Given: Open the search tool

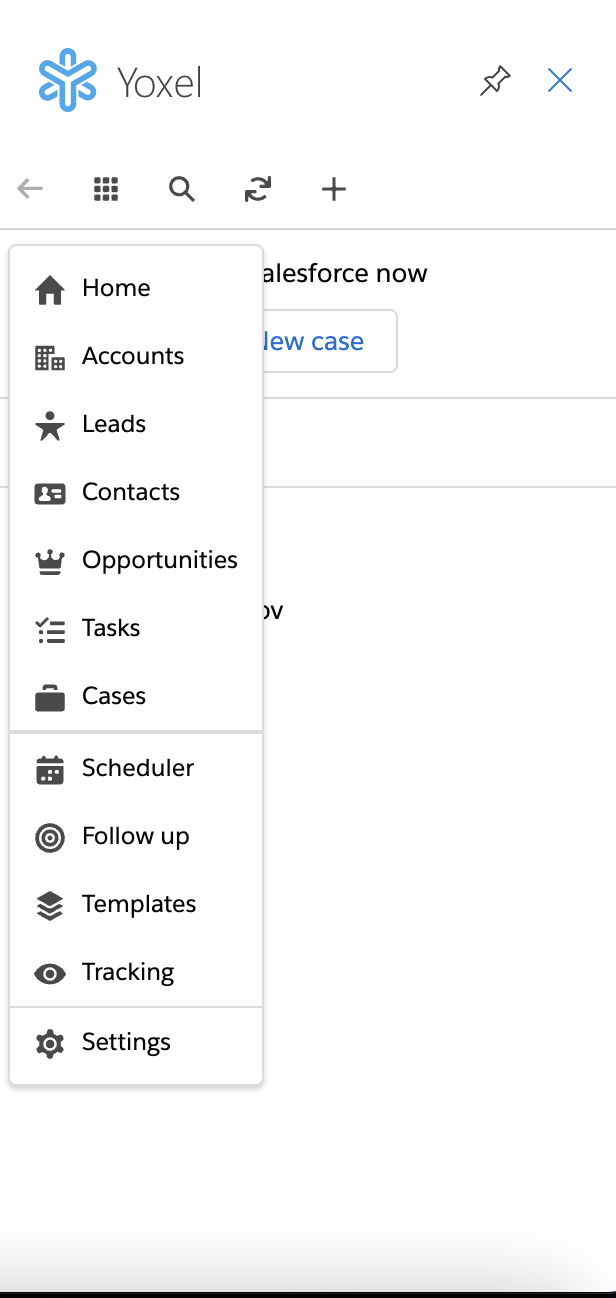Looking at the screenshot, I should (182, 189).
